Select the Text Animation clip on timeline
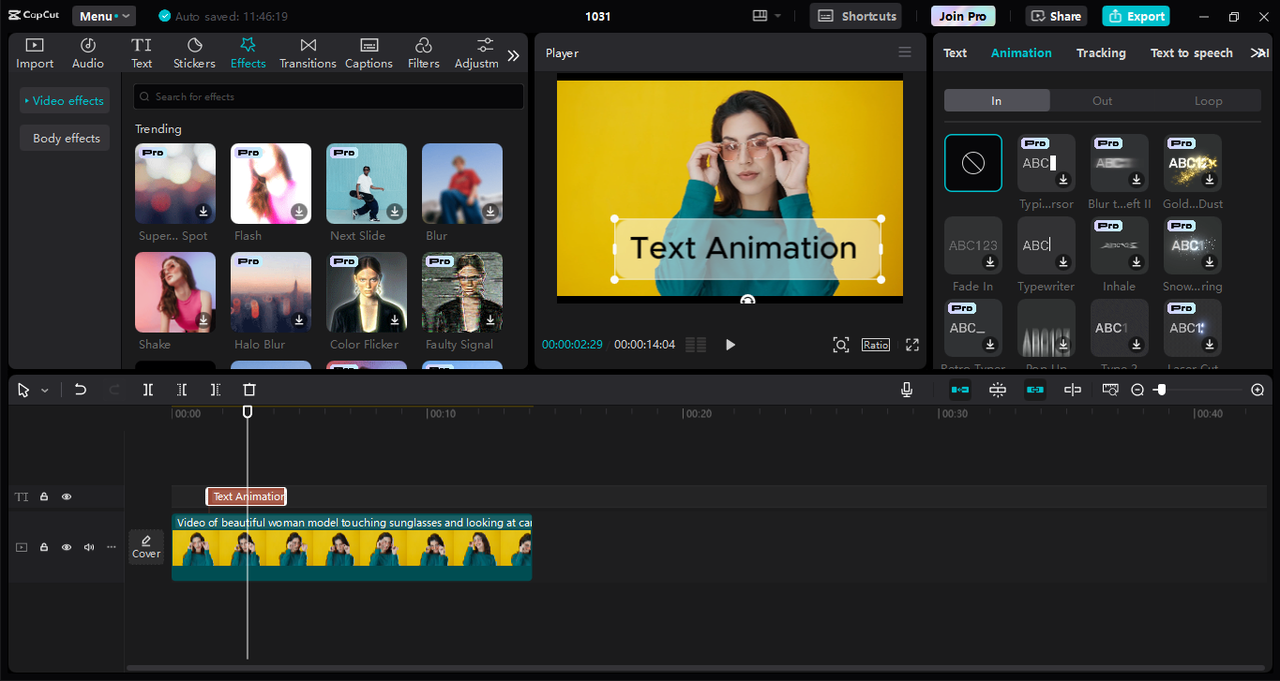 pyautogui.click(x=246, y=496)
